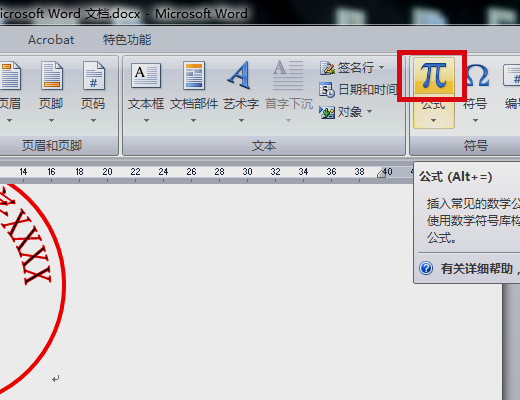Click the Number (编号) icon
This screenshot has height=400, width=520.
tap(512, 76)
